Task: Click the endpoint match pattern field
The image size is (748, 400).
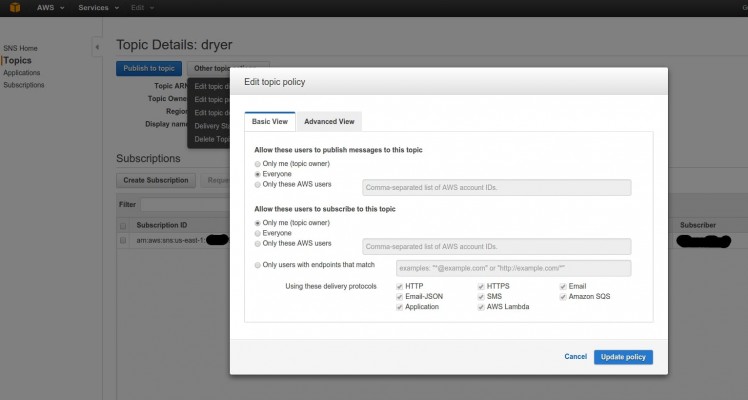Action: [x=512, y=267]
